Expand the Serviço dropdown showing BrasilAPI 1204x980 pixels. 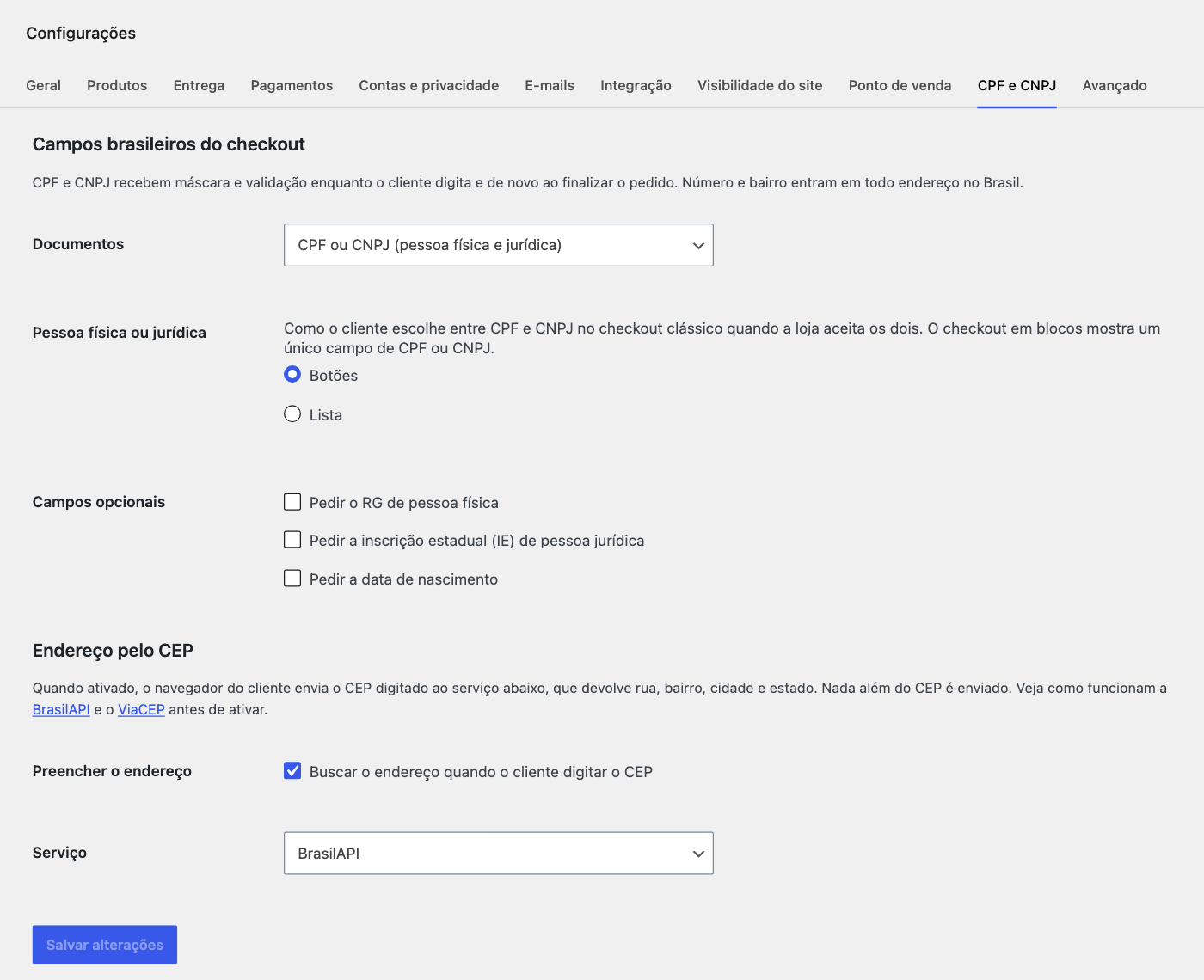499,854
